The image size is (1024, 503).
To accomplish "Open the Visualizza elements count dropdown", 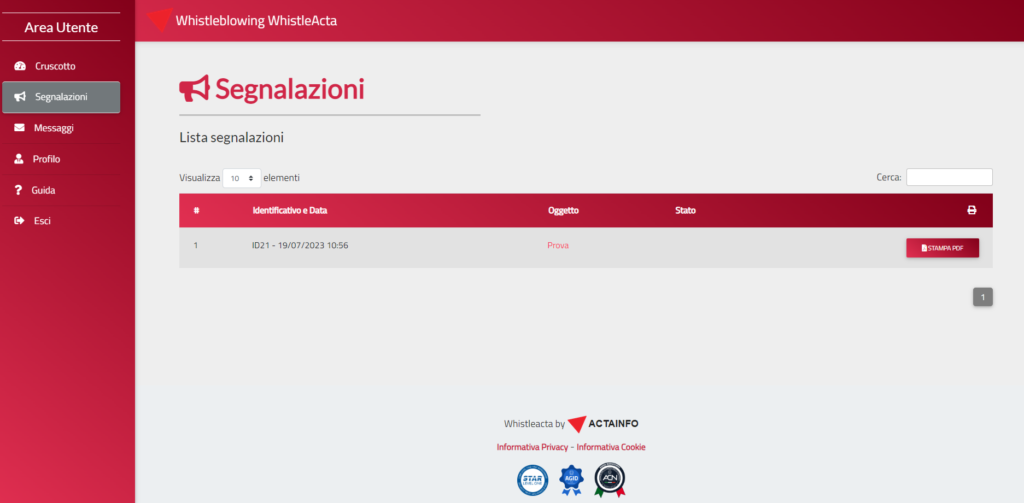I will (241, 178).
